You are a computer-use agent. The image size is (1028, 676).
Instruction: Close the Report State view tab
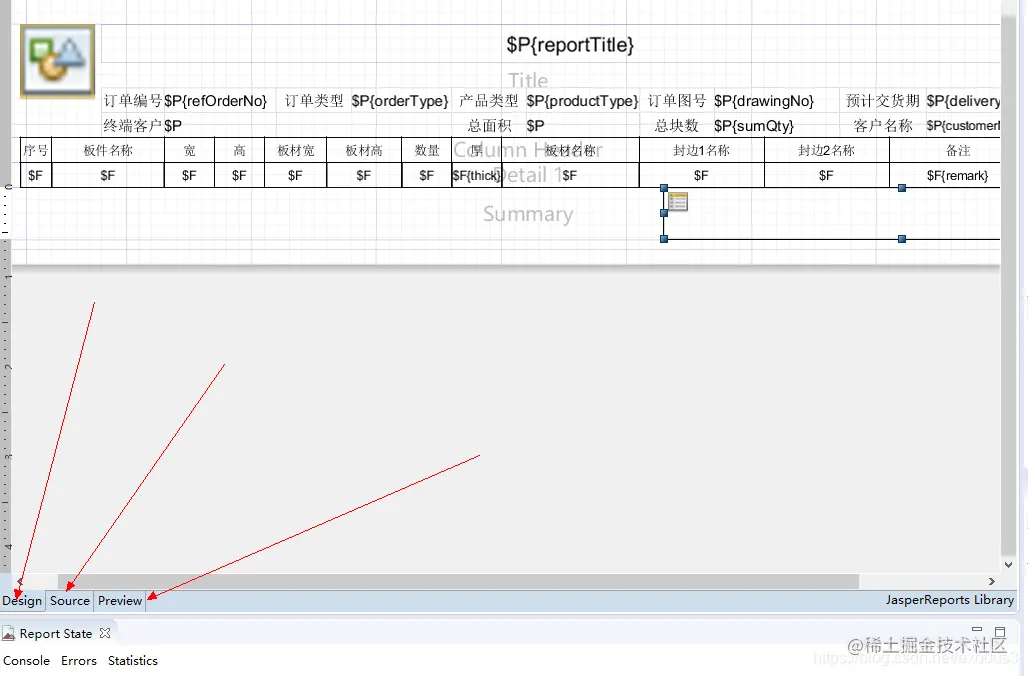tap(105, 633)
